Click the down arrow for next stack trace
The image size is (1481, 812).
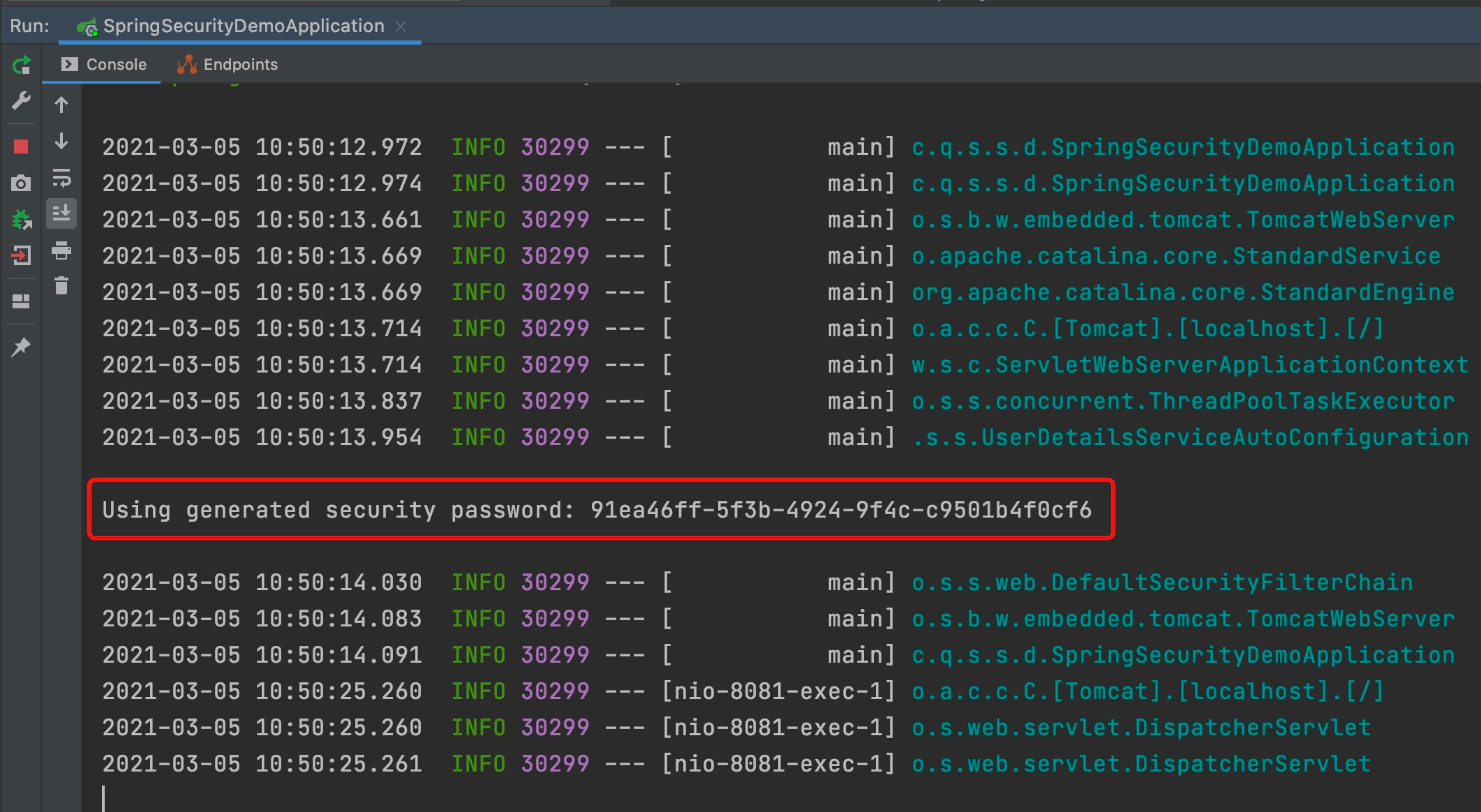[61, 142]
